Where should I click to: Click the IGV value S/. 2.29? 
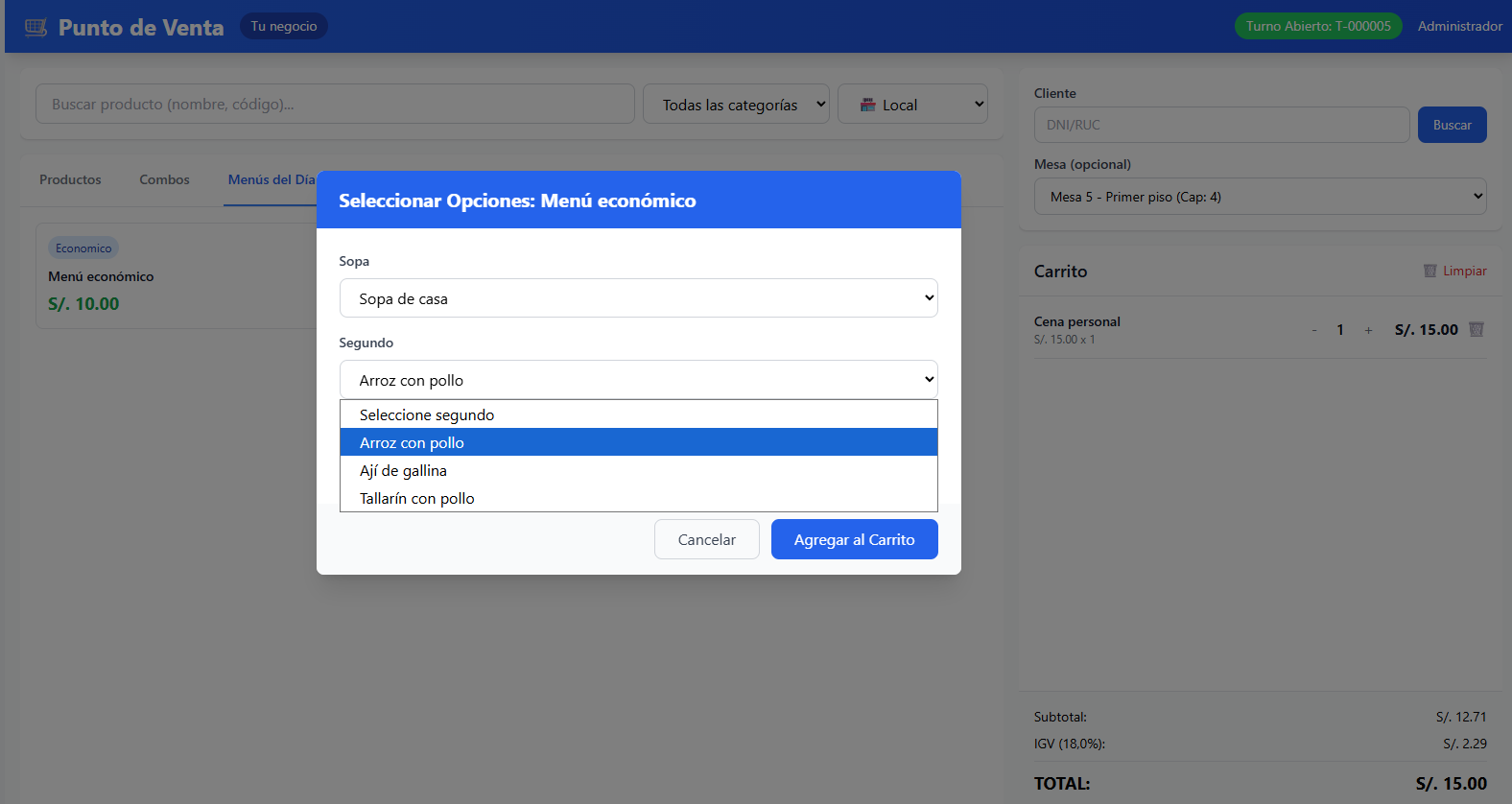tap(1465, 744)
